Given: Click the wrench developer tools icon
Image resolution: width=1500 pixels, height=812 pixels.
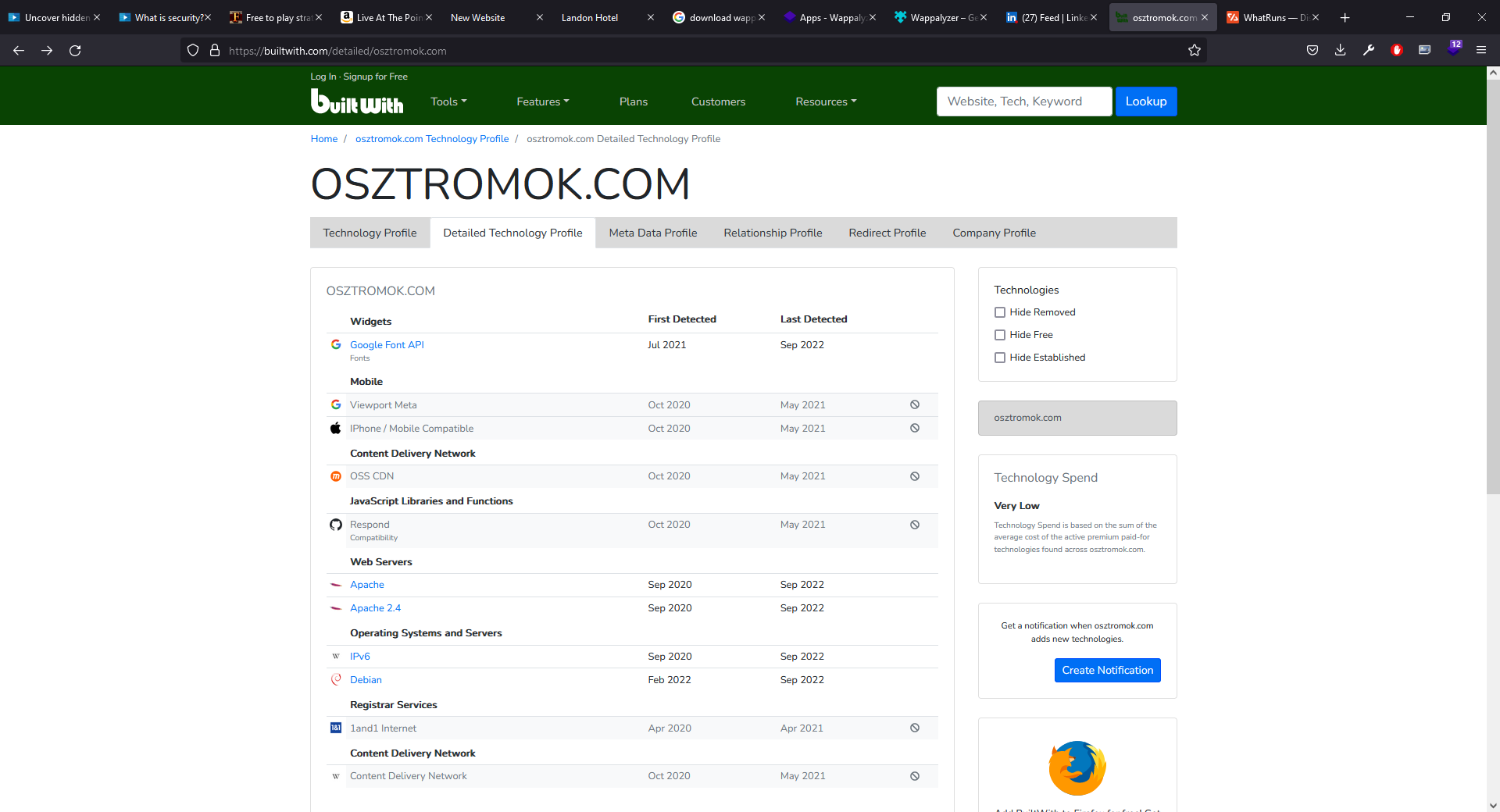Looking at the screenshot, I should (x=1369, y=51).
